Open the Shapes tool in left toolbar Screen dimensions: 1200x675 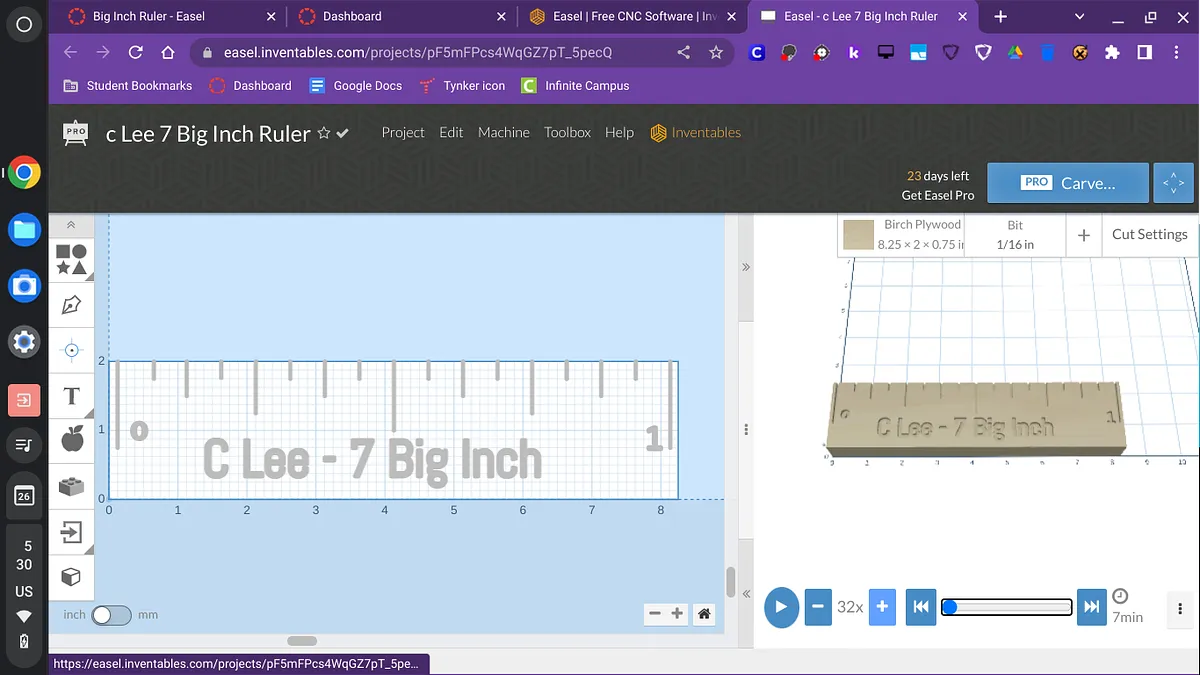coord(71,260)
